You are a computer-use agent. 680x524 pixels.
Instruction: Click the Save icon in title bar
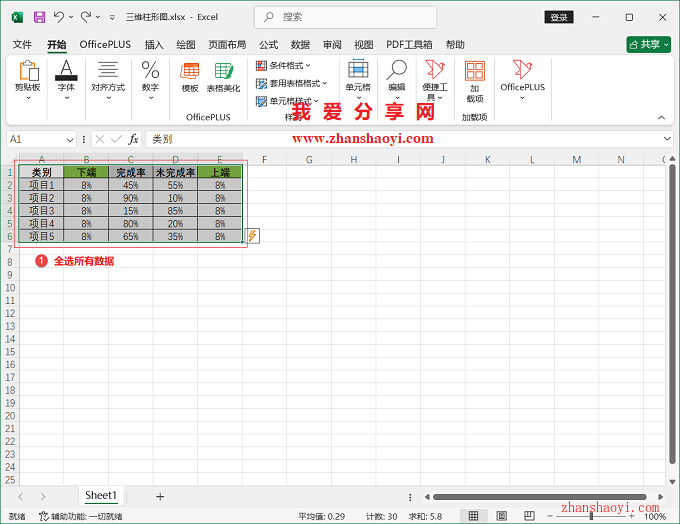click(39, 17)
